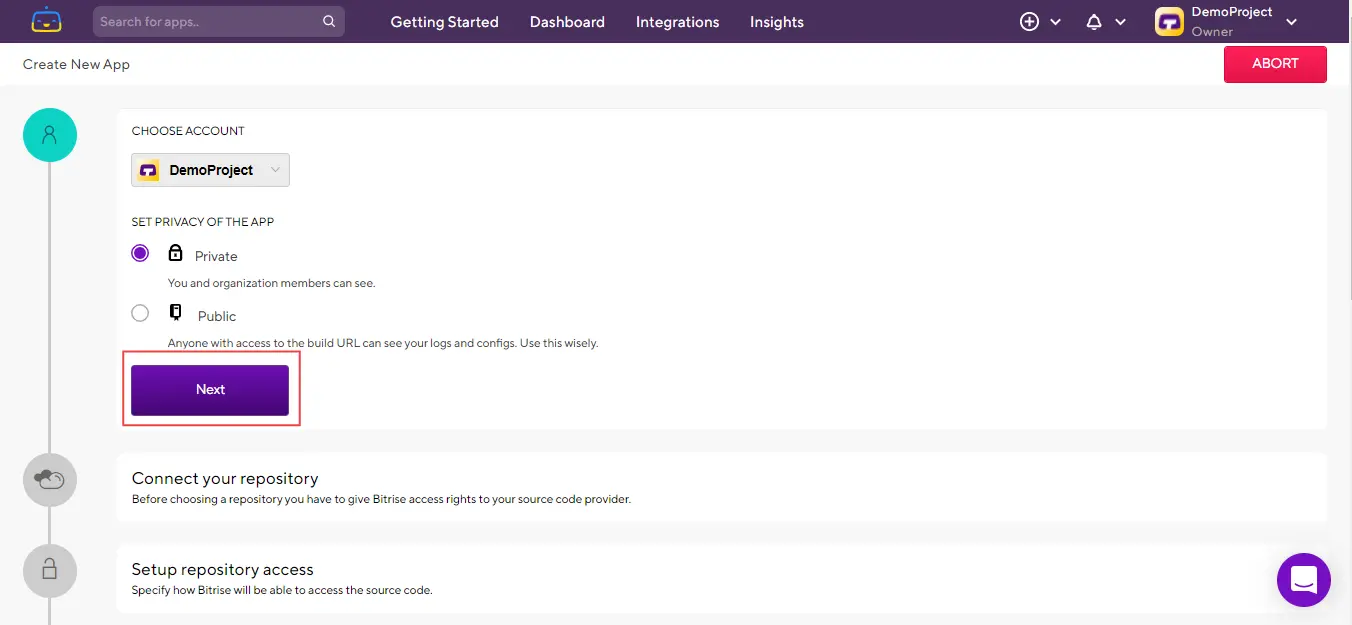Image resolution: width=1352 pixels, height=625 pixels.
Task: Expand the DemoProject Owner profile menu
Action: point(1291,22)
